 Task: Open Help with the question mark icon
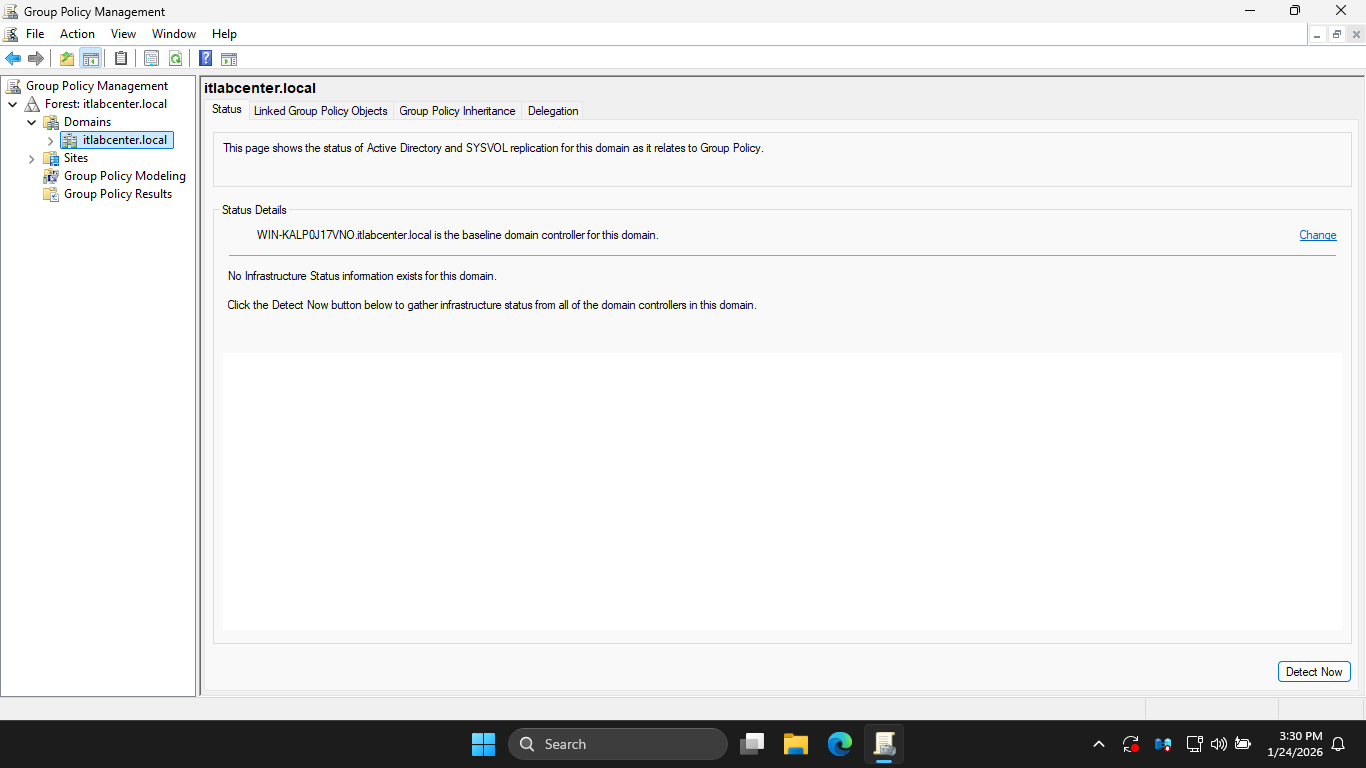click(x=205, y=59)
